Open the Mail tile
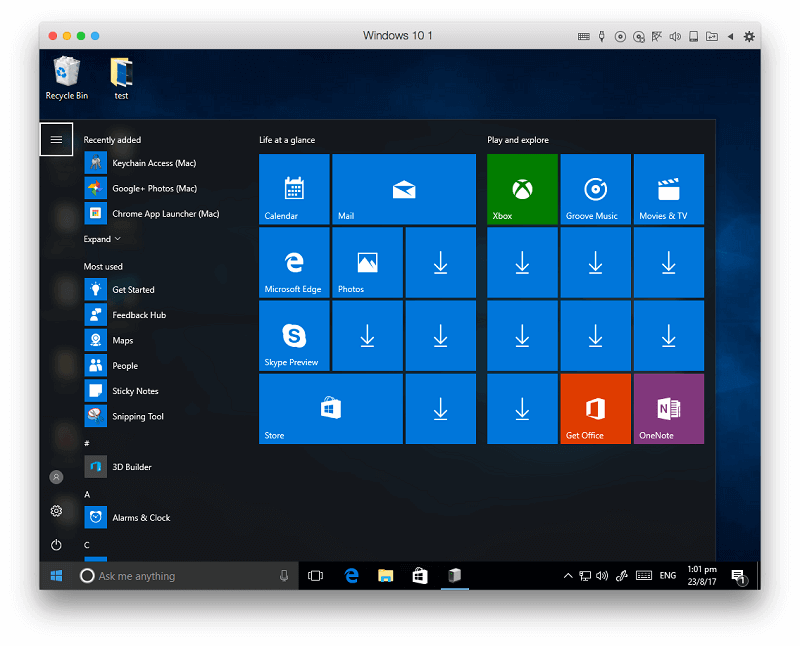800x646 pixels. click(x=404, y=189)
